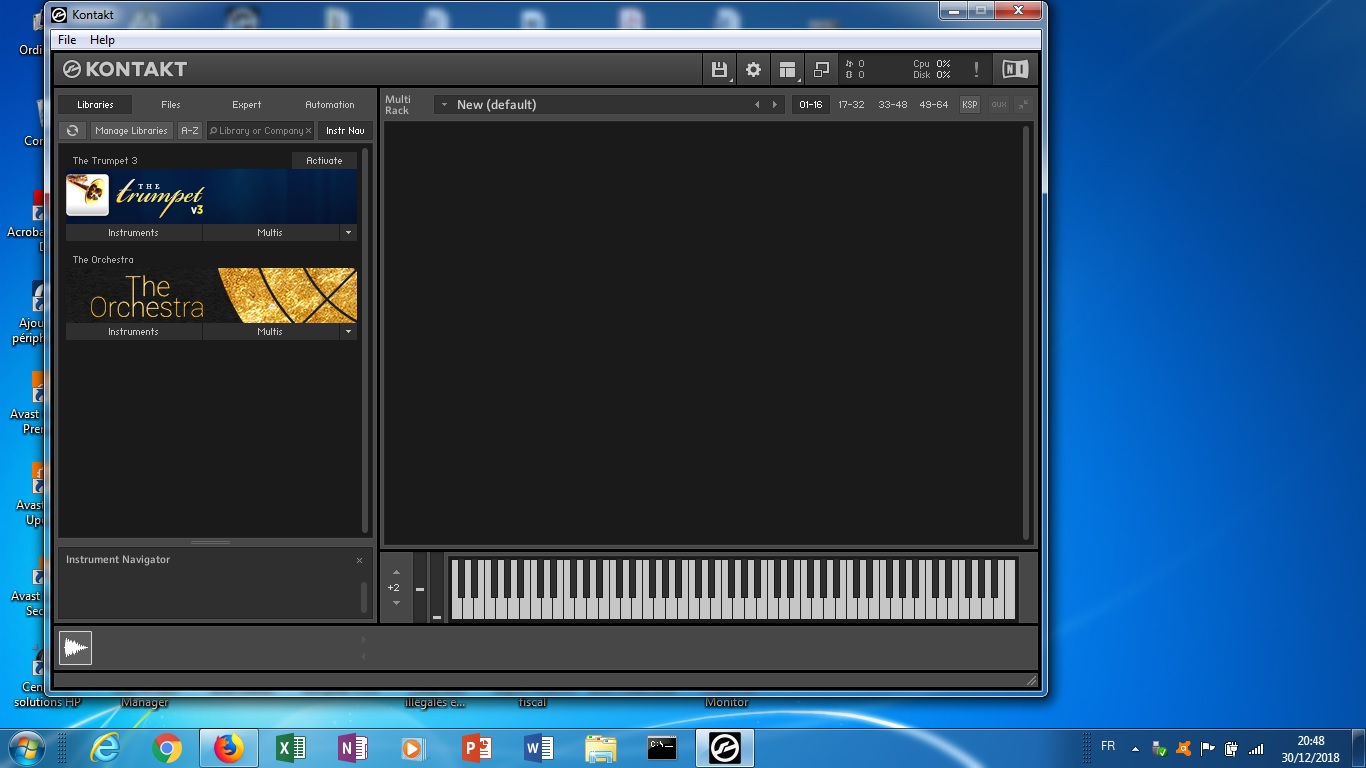Click the warning exclamation icon

point(976,69)
